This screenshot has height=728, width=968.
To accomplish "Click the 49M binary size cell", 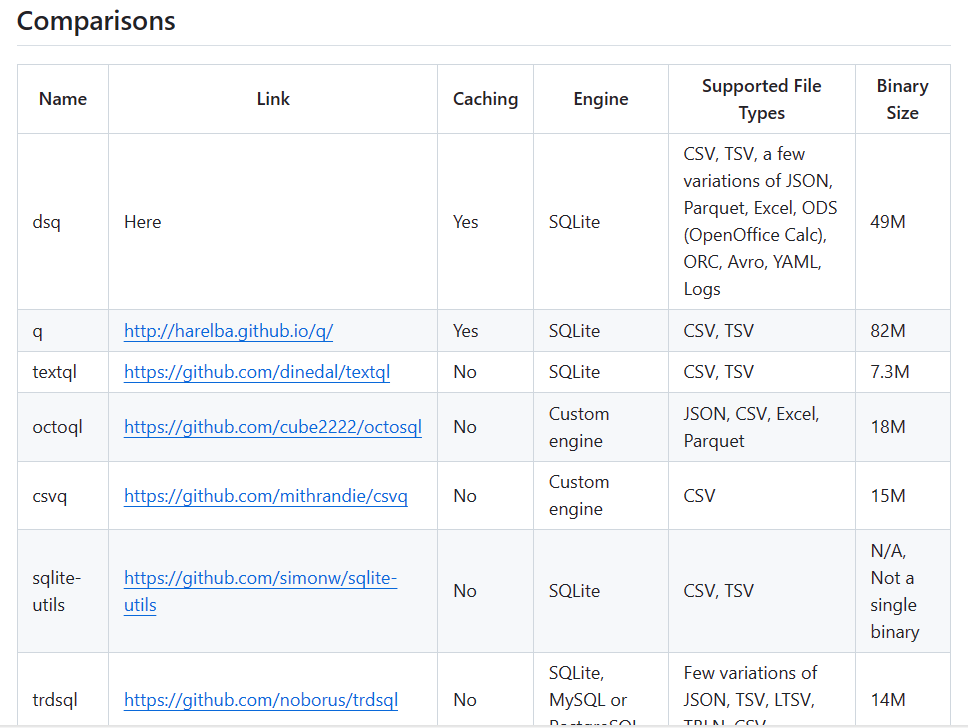I will point(888,222).
